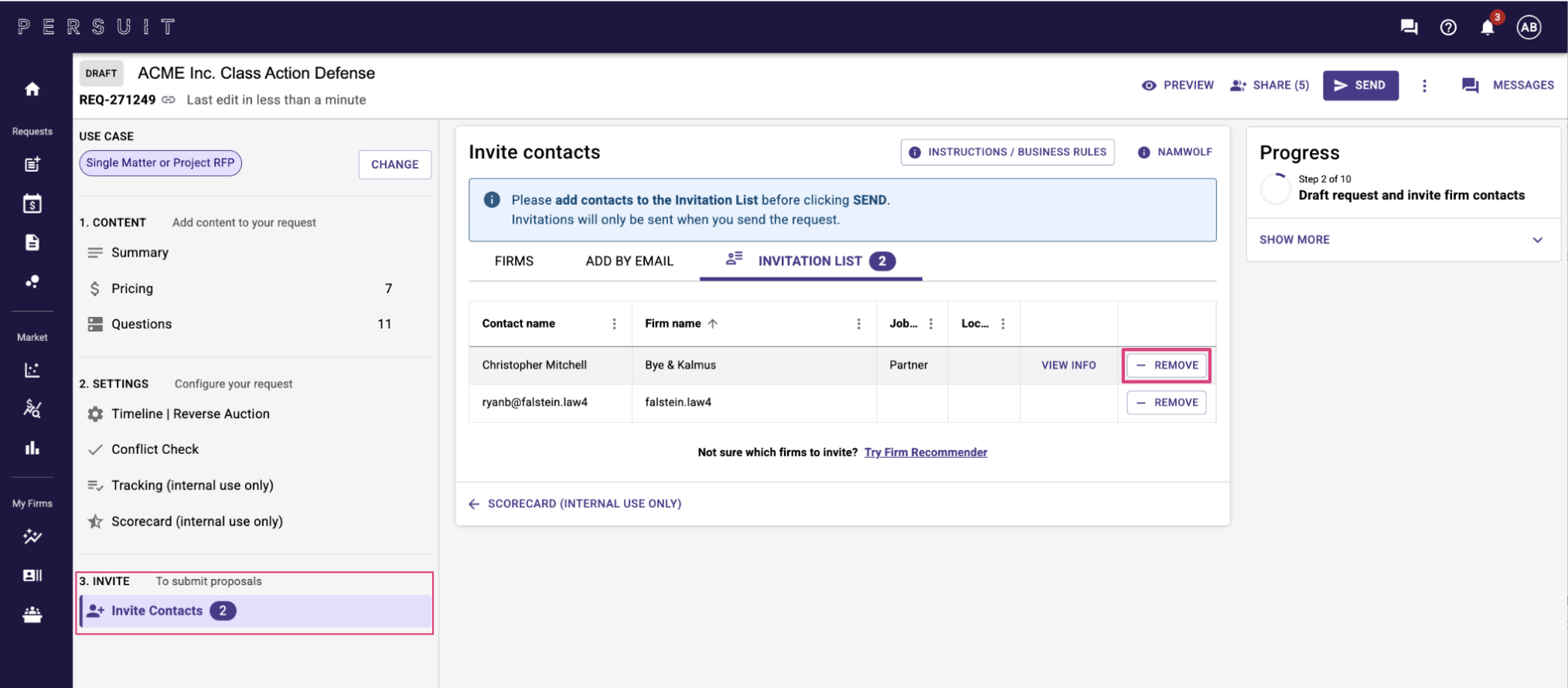This screenshot has width=1568, height=688.
Task: Open the scatter chart icon under Market
Action: coord(32,370)
